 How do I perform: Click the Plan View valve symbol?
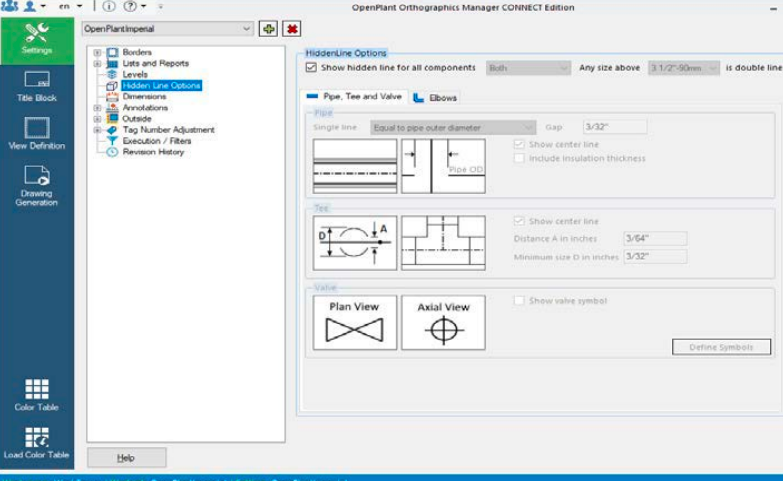(355, 323)
